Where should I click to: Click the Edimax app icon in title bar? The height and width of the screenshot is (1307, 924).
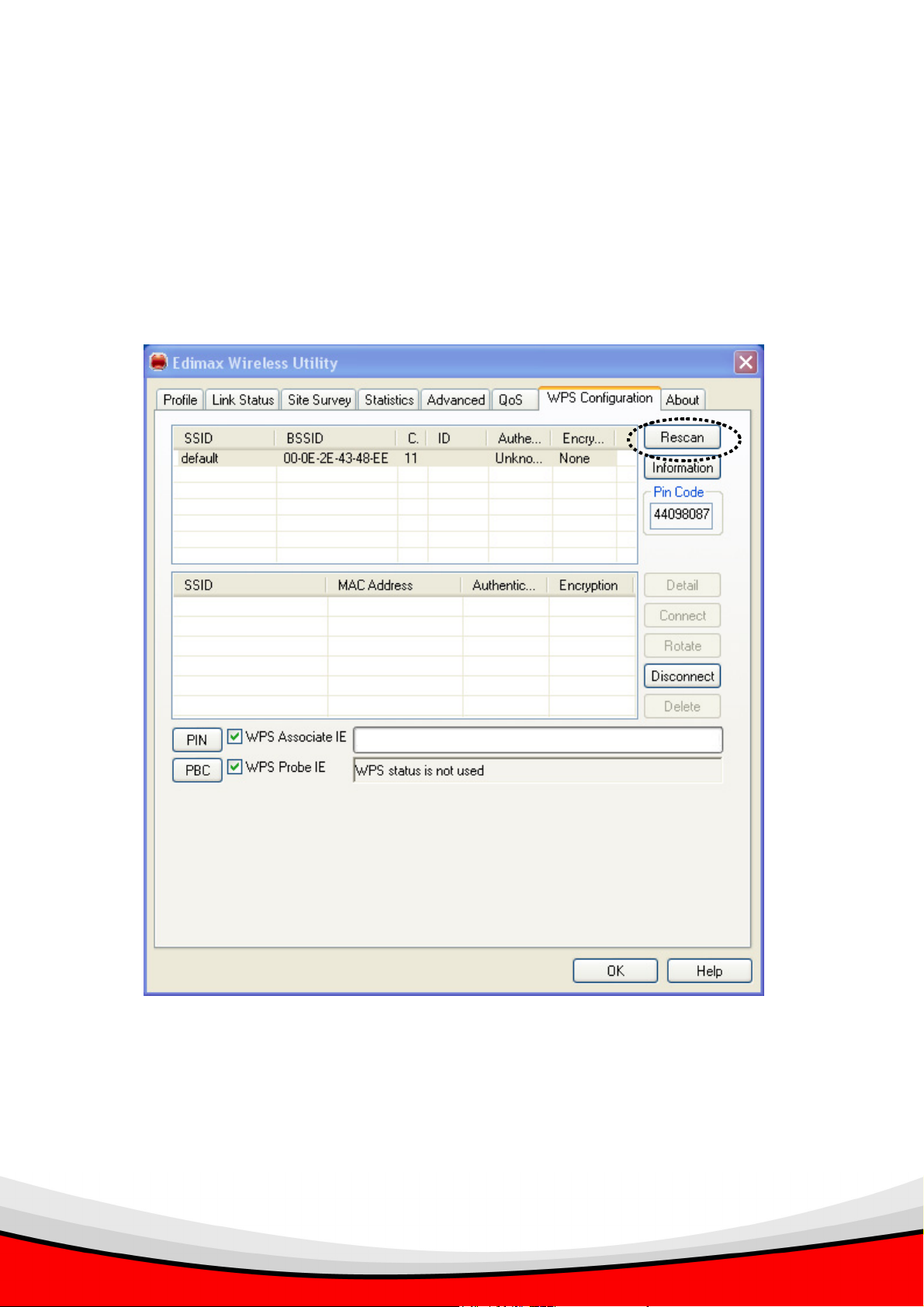coord(159,362)
